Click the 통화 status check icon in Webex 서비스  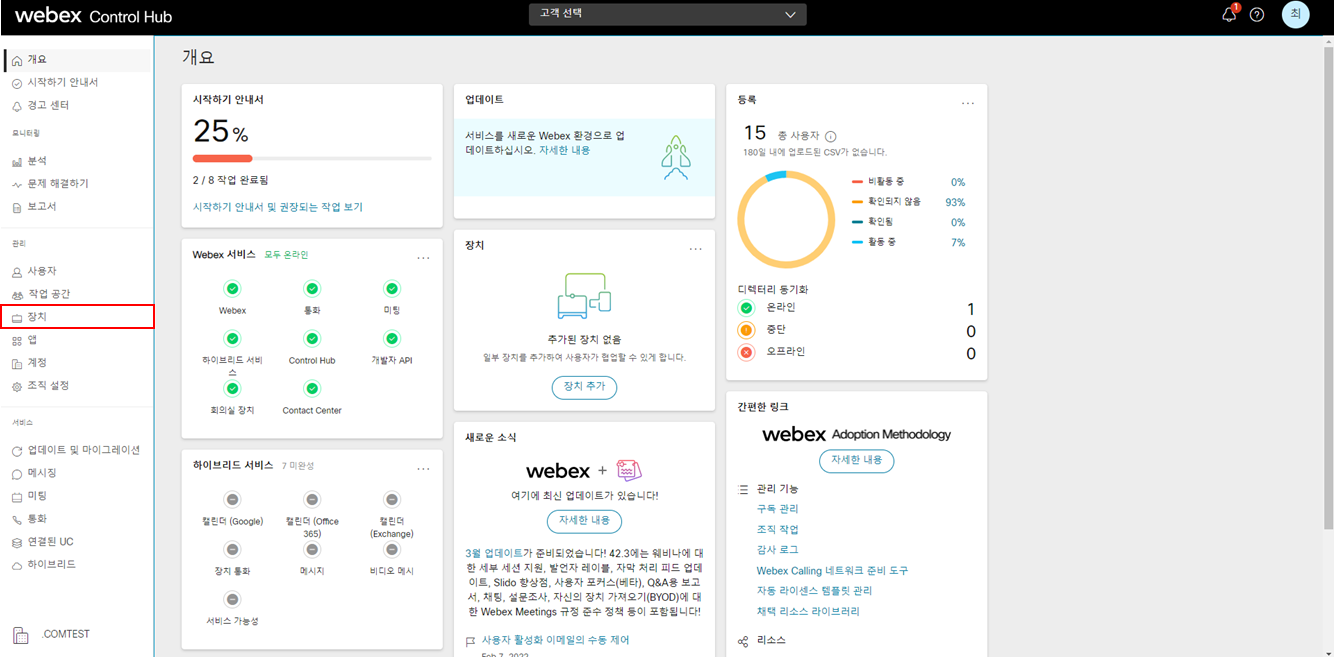pyautogui.click(x=312, y=289)
